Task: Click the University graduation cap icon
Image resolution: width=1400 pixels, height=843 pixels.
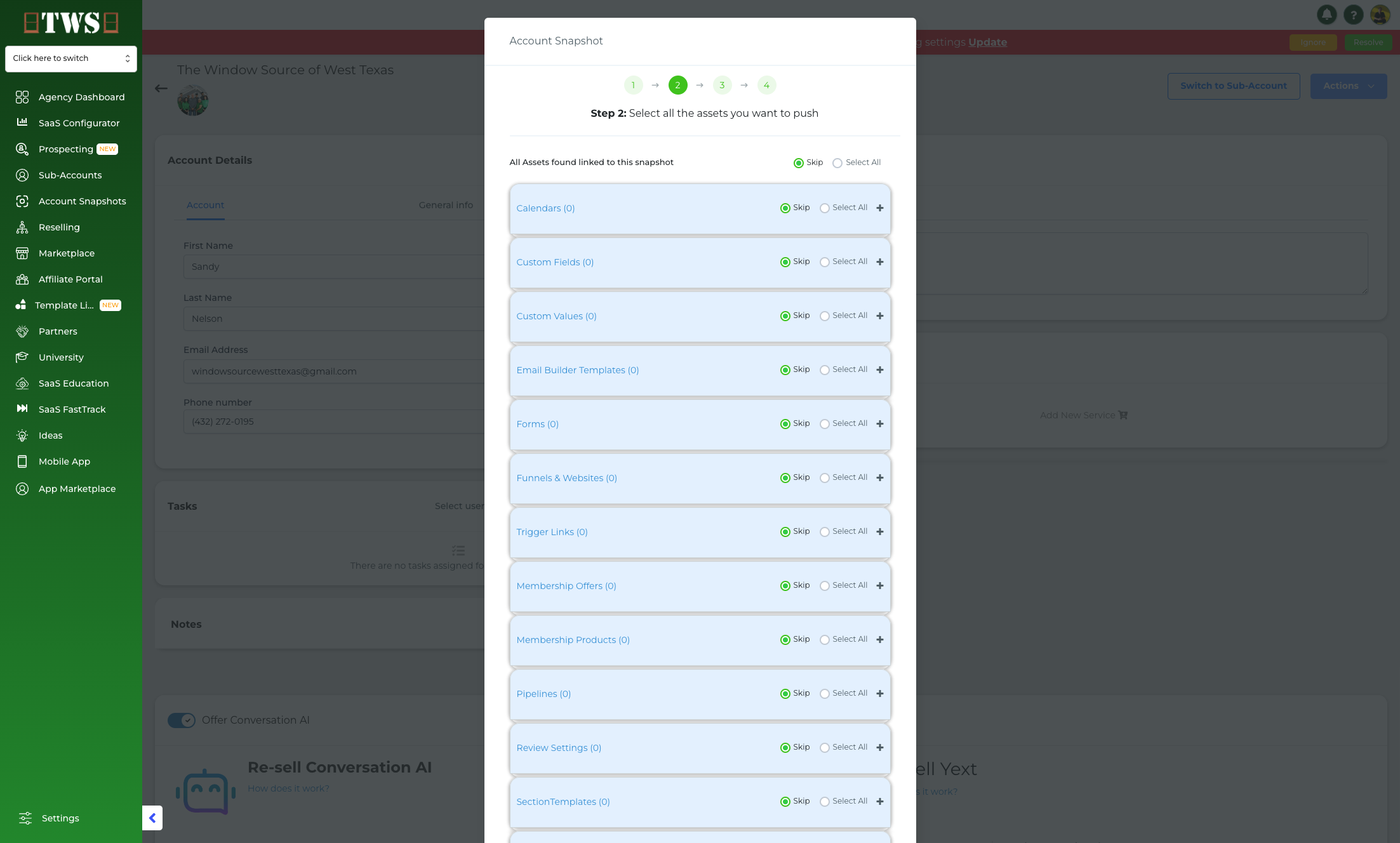Action: [22, 357]
